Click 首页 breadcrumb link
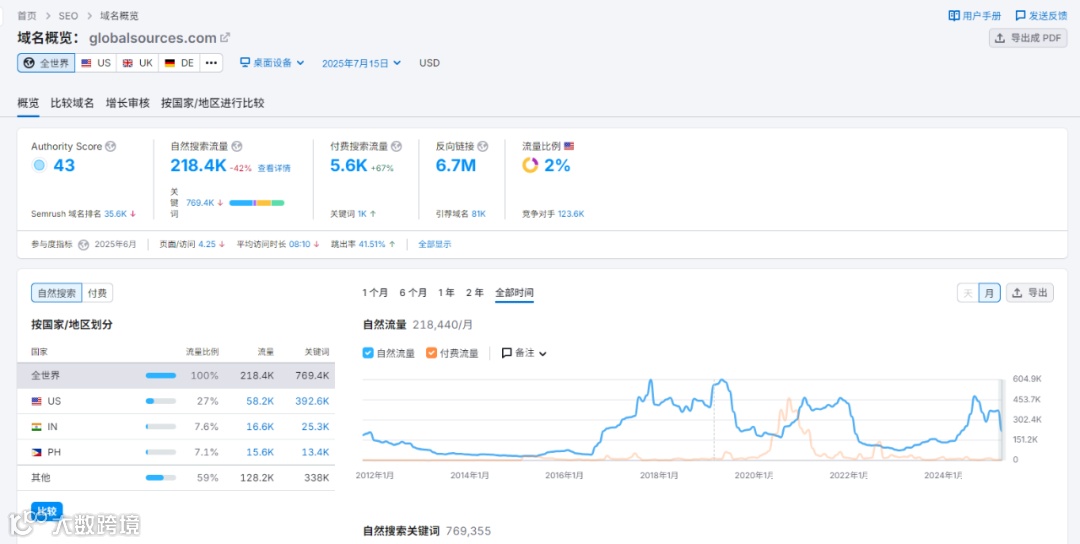The width and height of the screenshot is (1080, 544). (x=27, y=15)
